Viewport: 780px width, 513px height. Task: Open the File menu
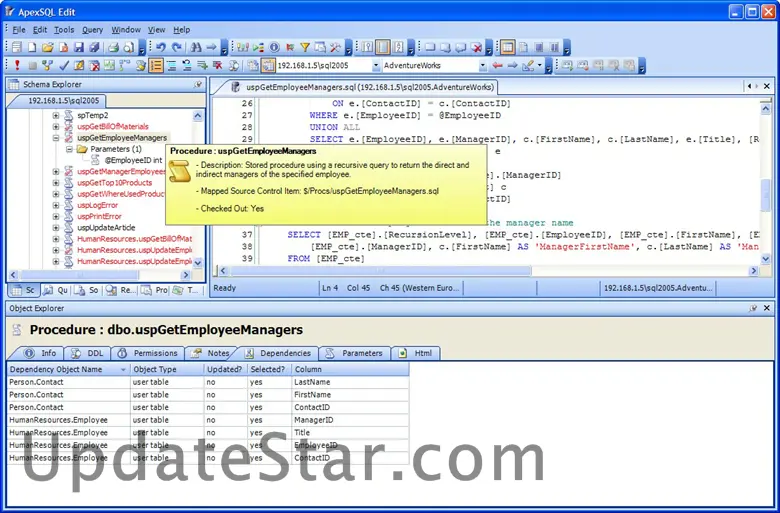click(19, 30)
